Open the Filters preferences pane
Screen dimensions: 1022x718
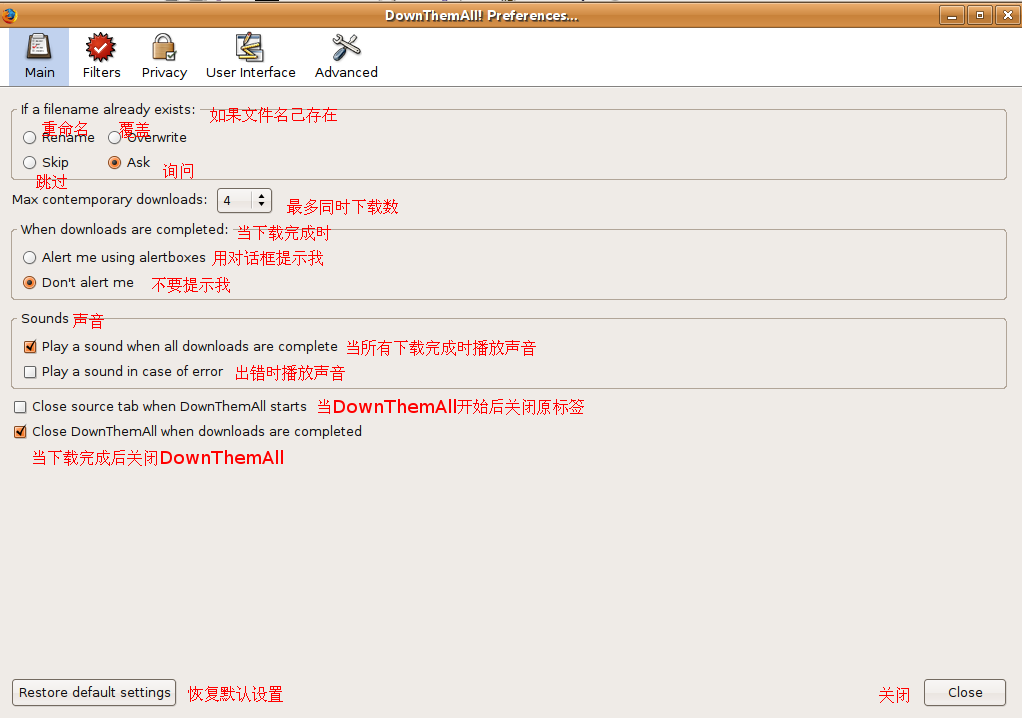tap(101, 57)
